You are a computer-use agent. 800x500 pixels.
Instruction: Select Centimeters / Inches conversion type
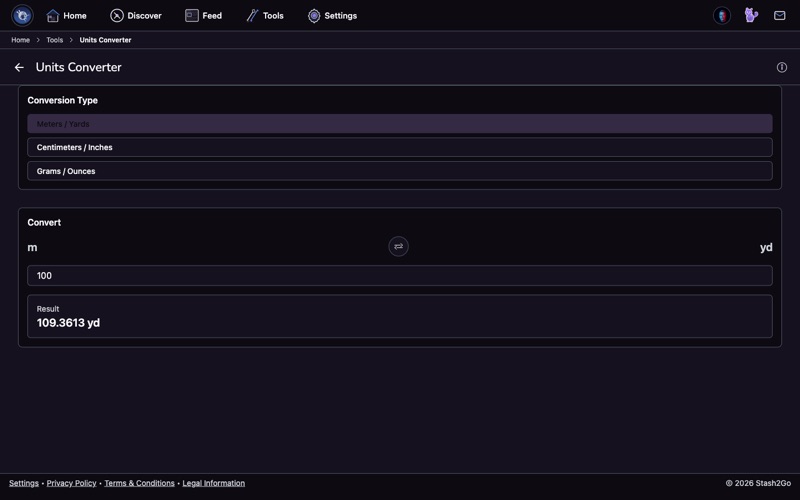[399, 147]
